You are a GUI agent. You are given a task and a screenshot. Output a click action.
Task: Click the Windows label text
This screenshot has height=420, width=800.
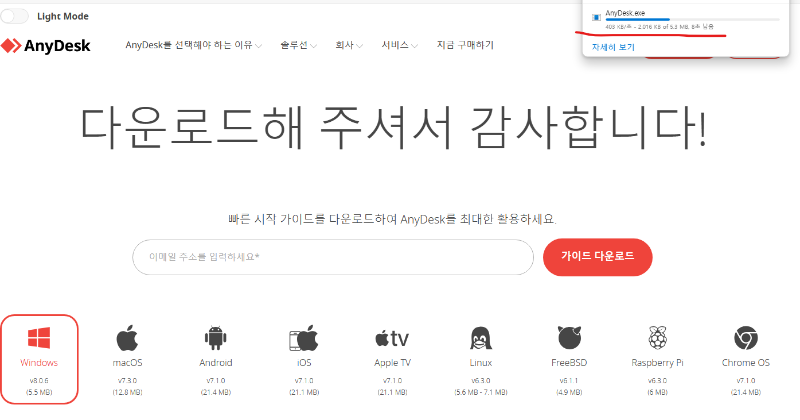tap(39, 363)
